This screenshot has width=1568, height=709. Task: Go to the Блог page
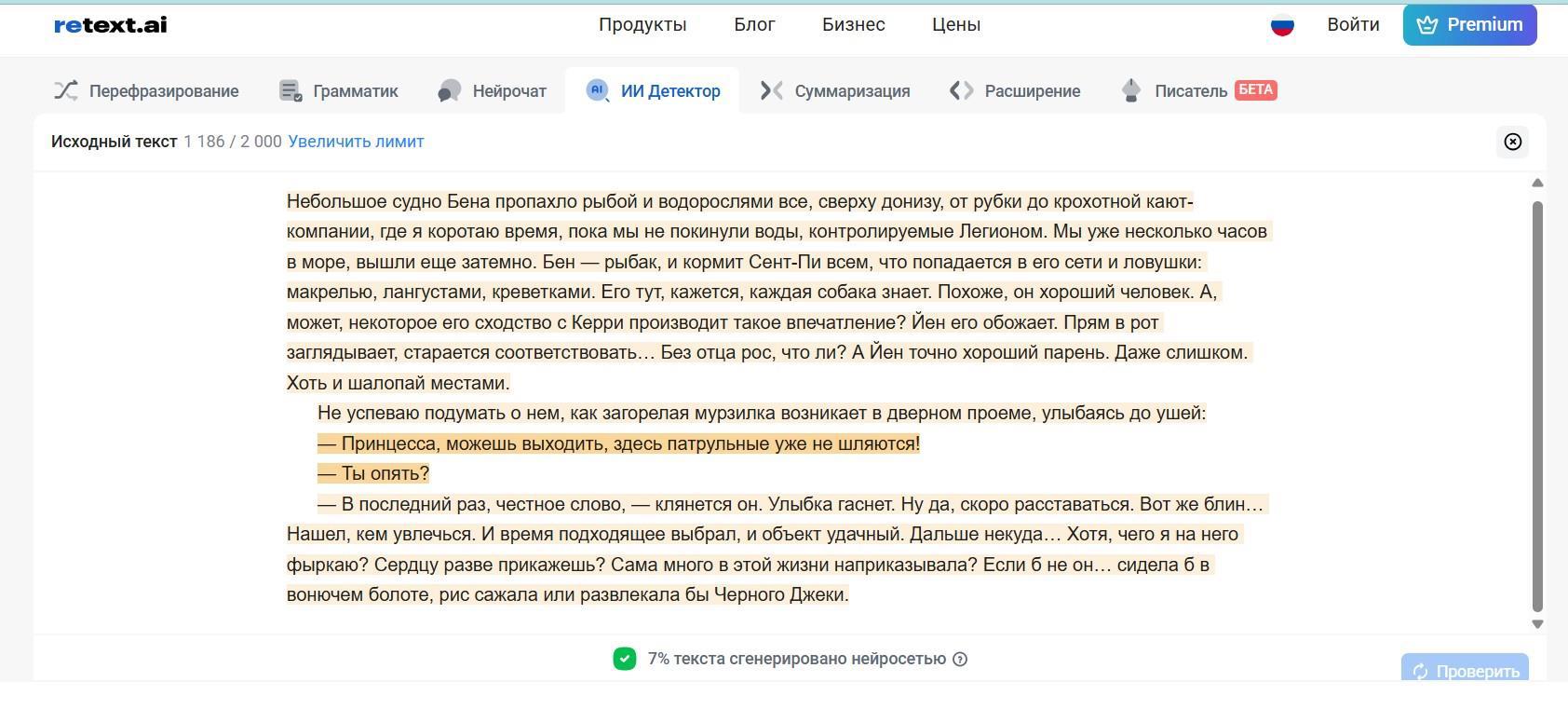754,25
